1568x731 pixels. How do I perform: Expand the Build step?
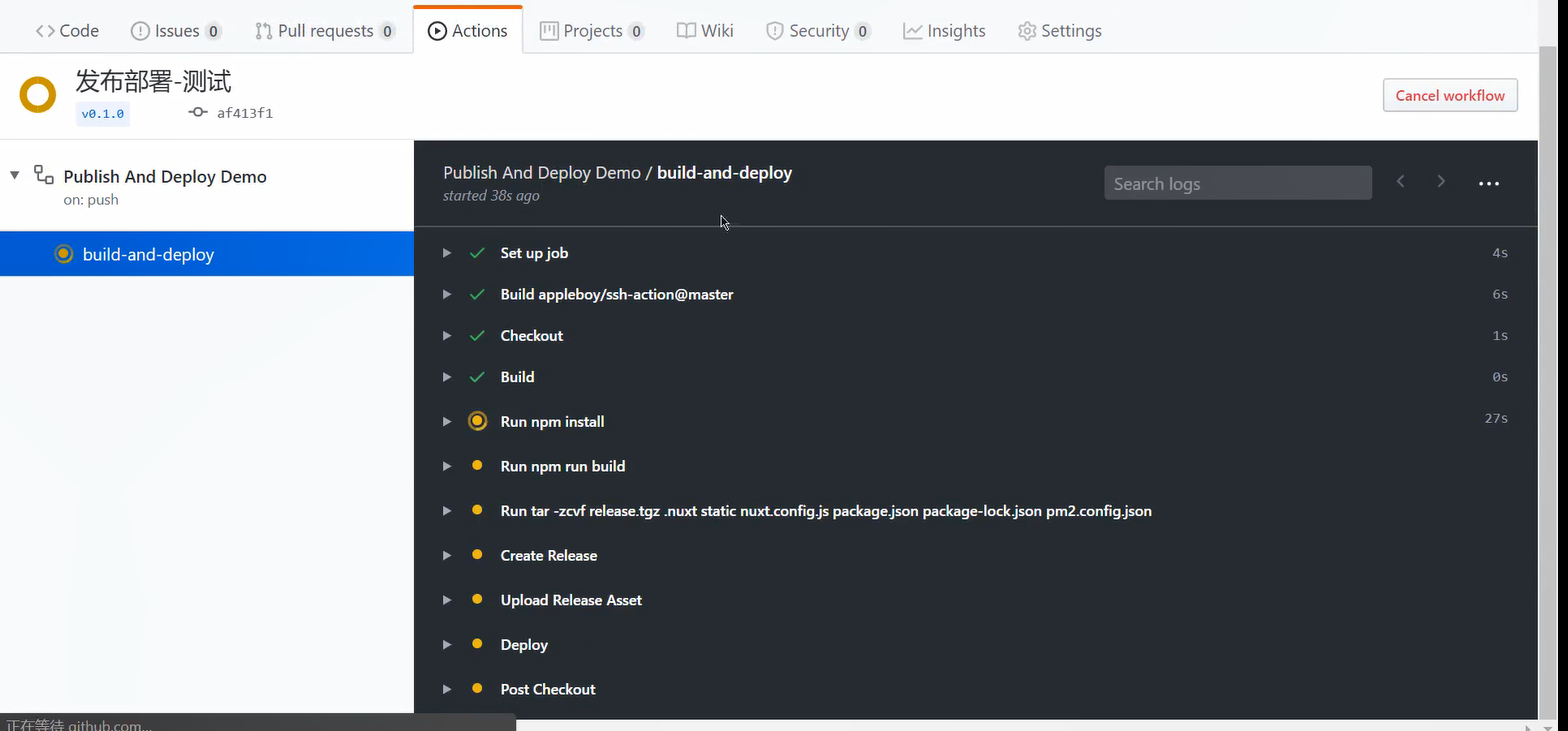tap(447, 377)
